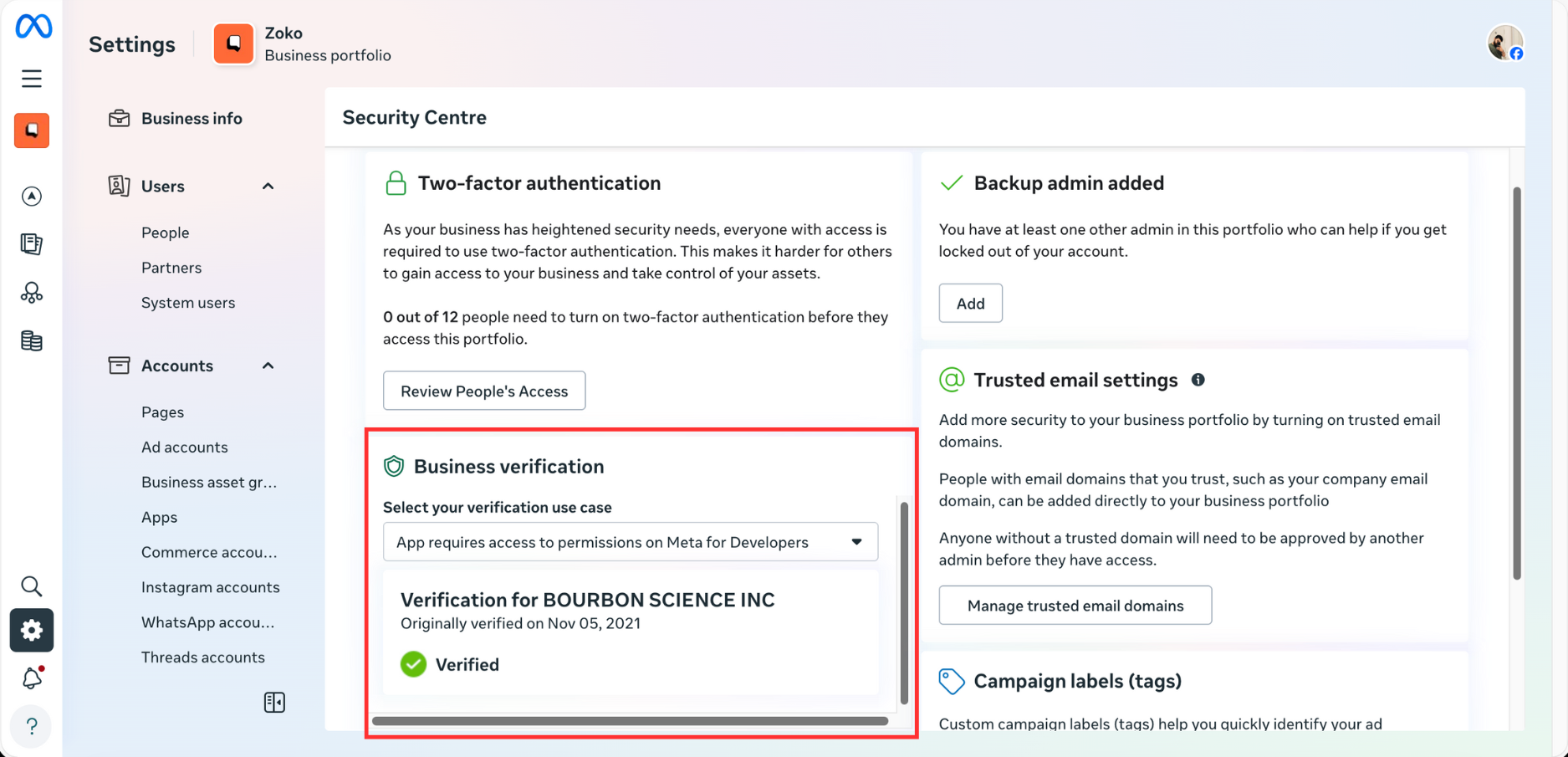Click the Zoko logo in the header
Screen dimensions: 1568x757
(x=233, y=43)
